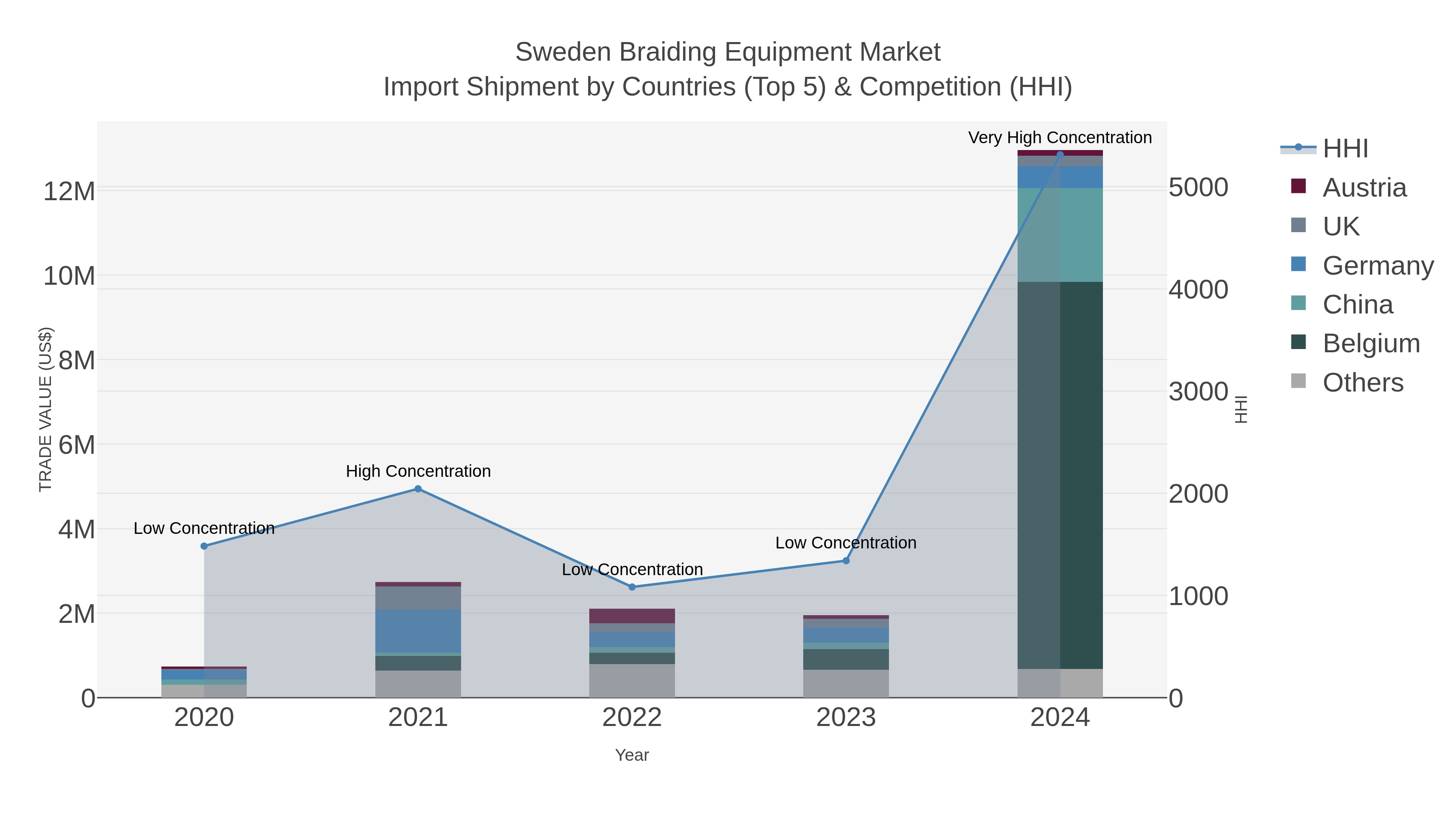Click the 'Low Concentration' annotation above 2022

[x=632, y=569]
